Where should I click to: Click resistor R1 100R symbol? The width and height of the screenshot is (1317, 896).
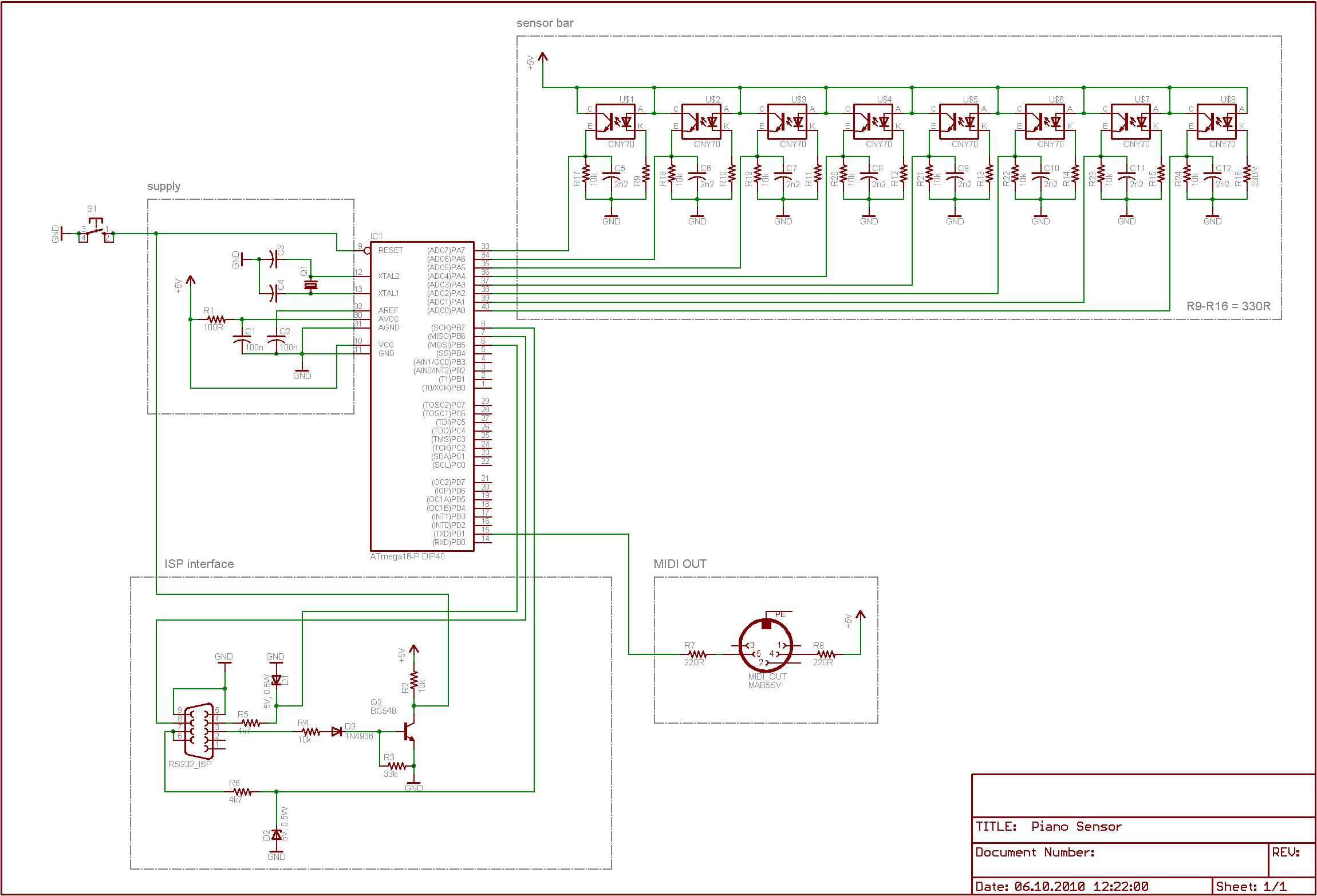click(x=216, y=319)
